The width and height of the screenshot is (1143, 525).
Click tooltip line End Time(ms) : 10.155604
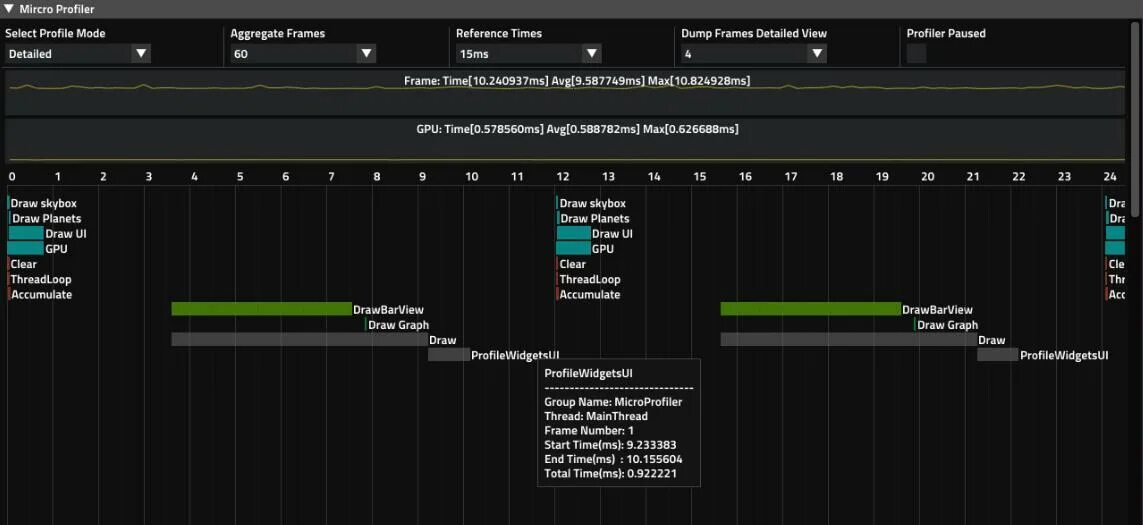[613, 459]
